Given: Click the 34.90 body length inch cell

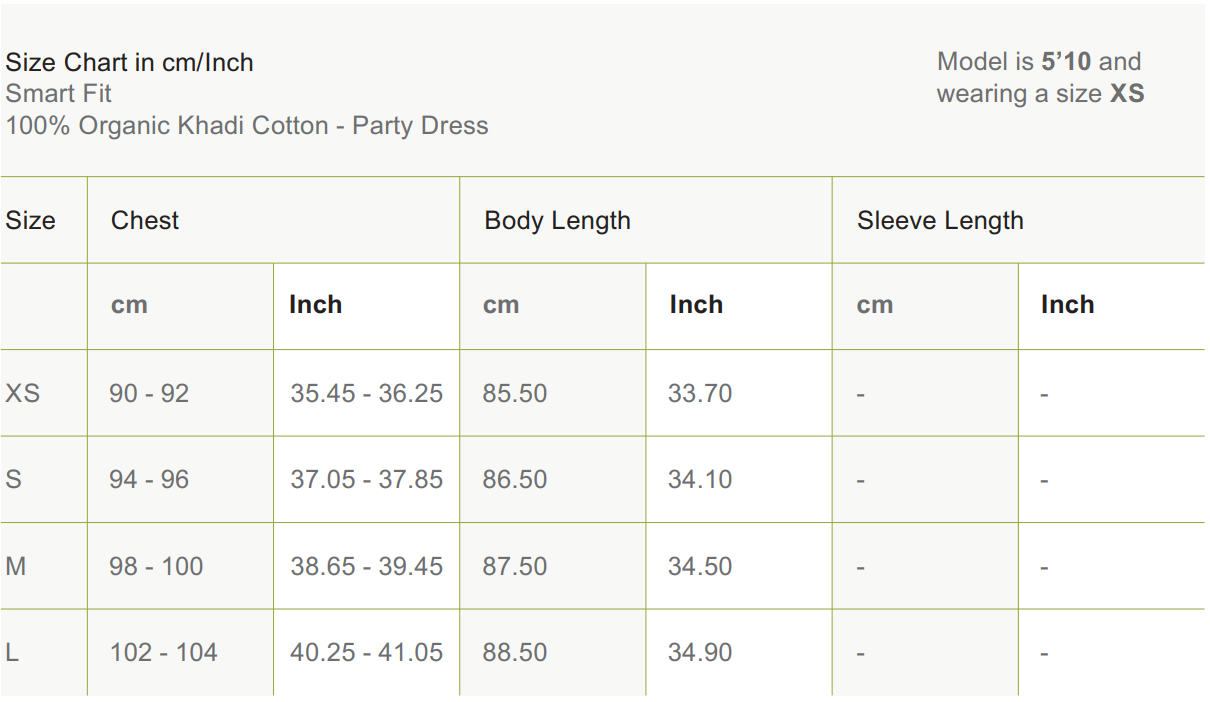Looking at the screenshot, I should [x=699, y=653].
